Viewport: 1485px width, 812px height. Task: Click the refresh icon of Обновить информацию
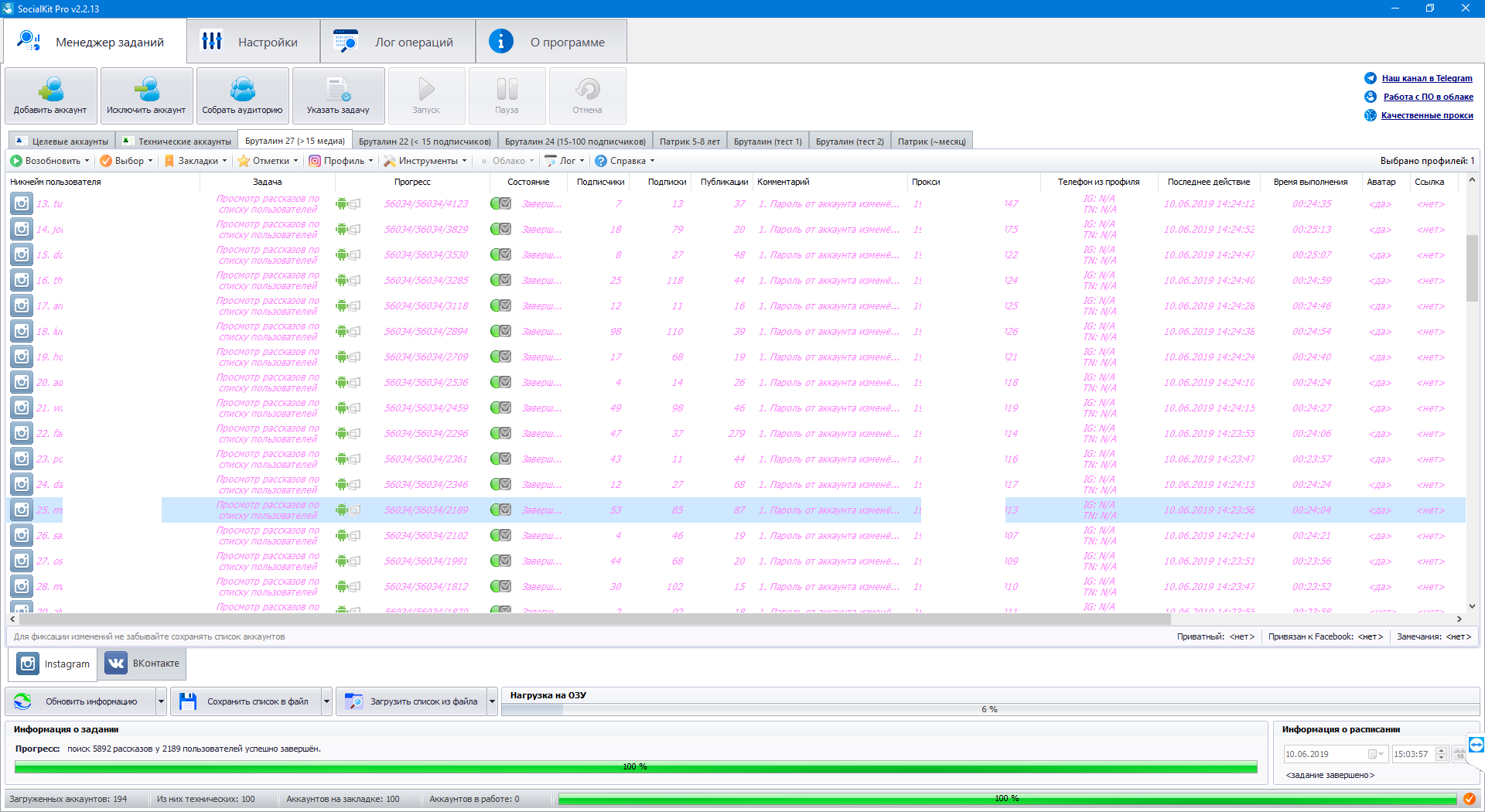22,701
